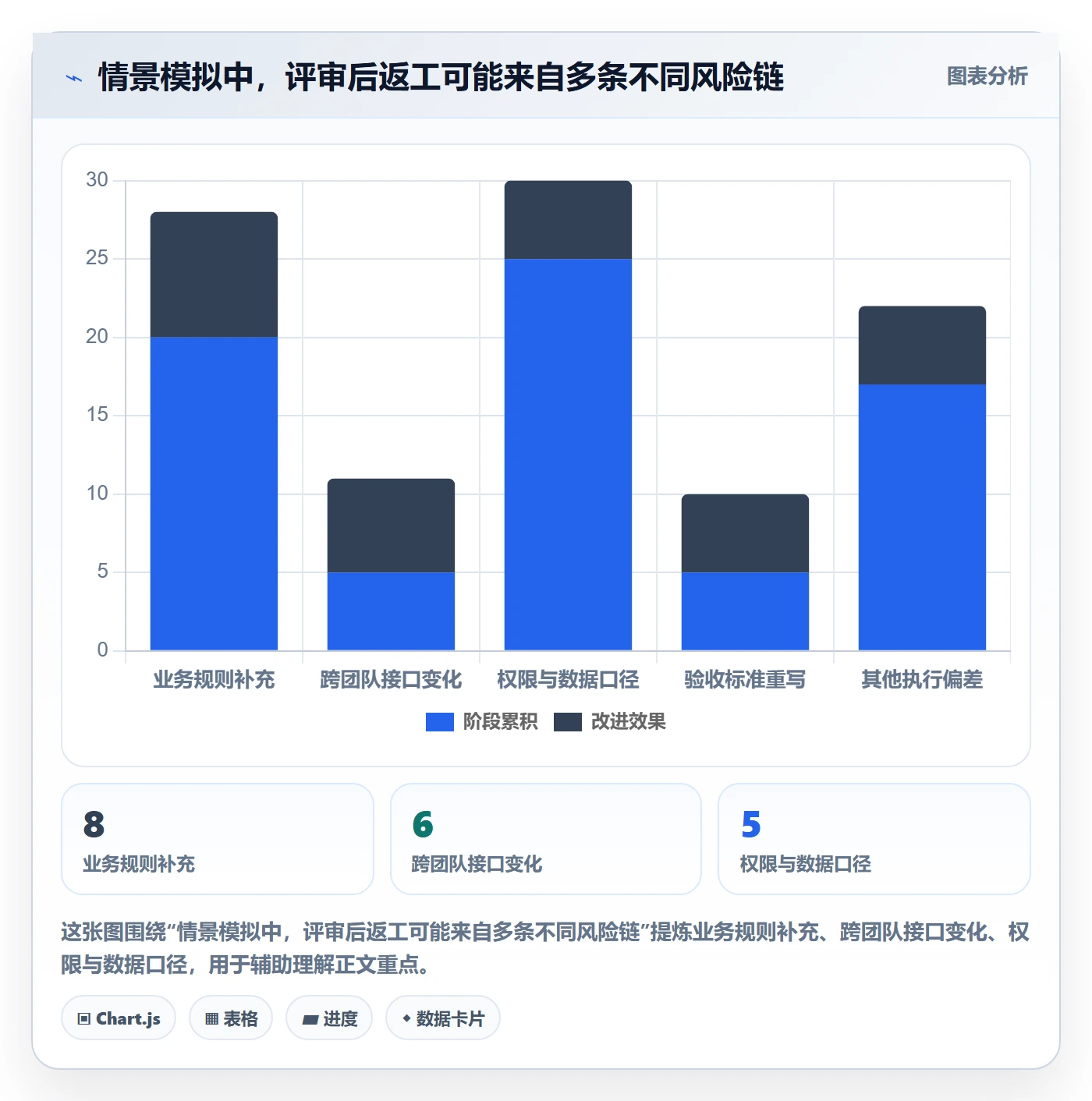1092x1101 pixels.
Task: Select the 进度 tag chip
Action: click(x=329, y=1018)
